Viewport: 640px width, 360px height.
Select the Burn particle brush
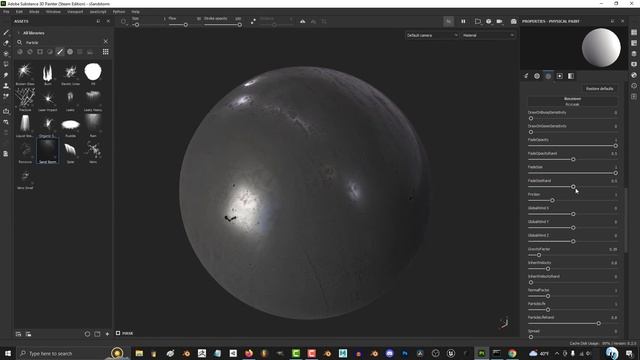pyautogui.click(x=48, y=74)
